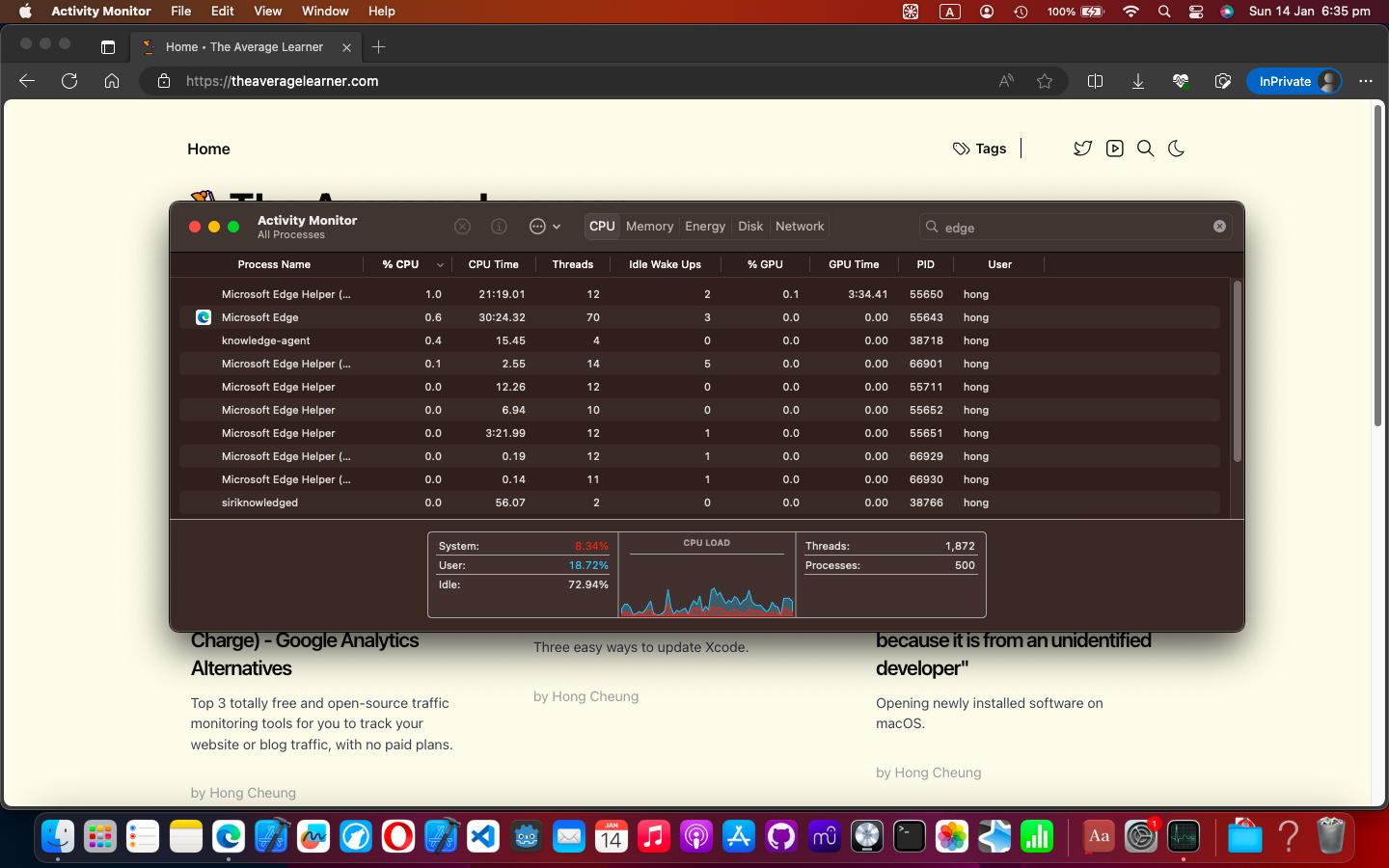Open Downloads in the Edge toolbar

1138,81
